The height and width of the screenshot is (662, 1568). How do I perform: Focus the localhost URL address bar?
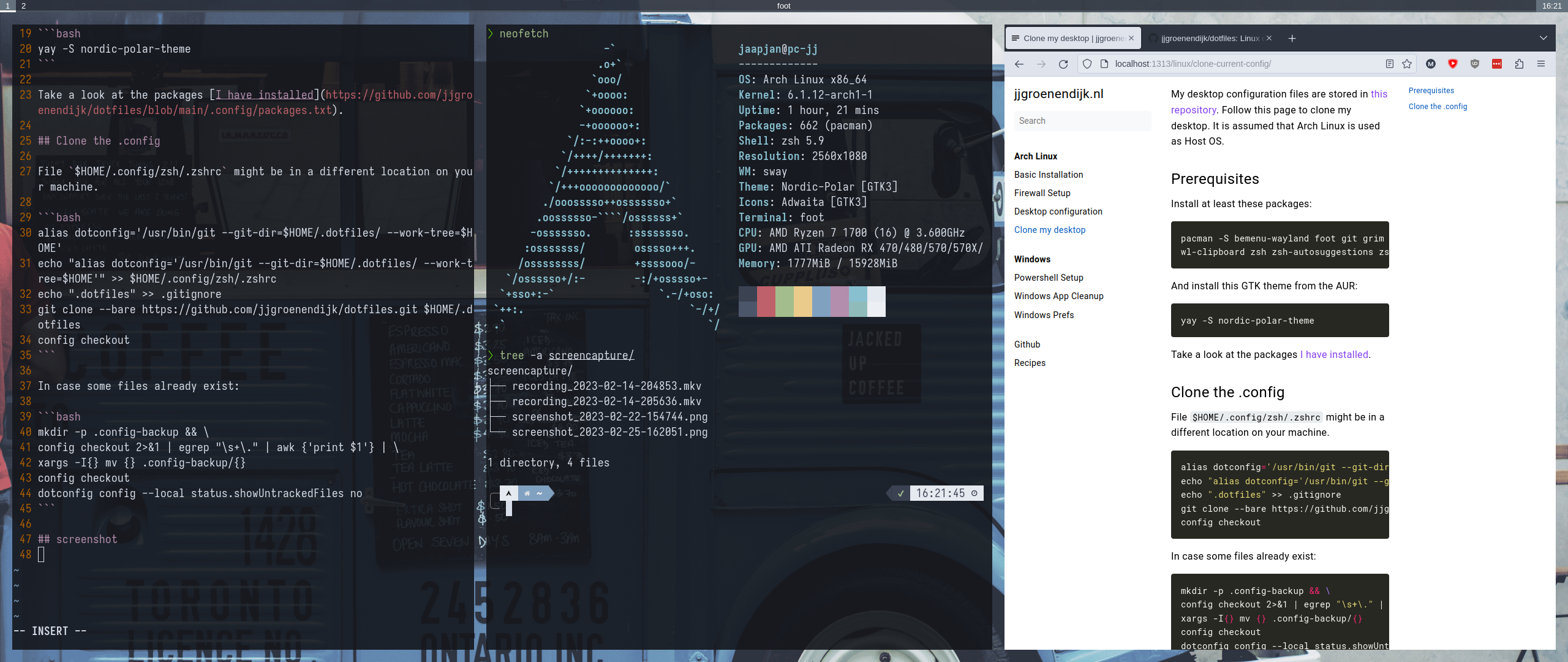[x=1246, y=64]
